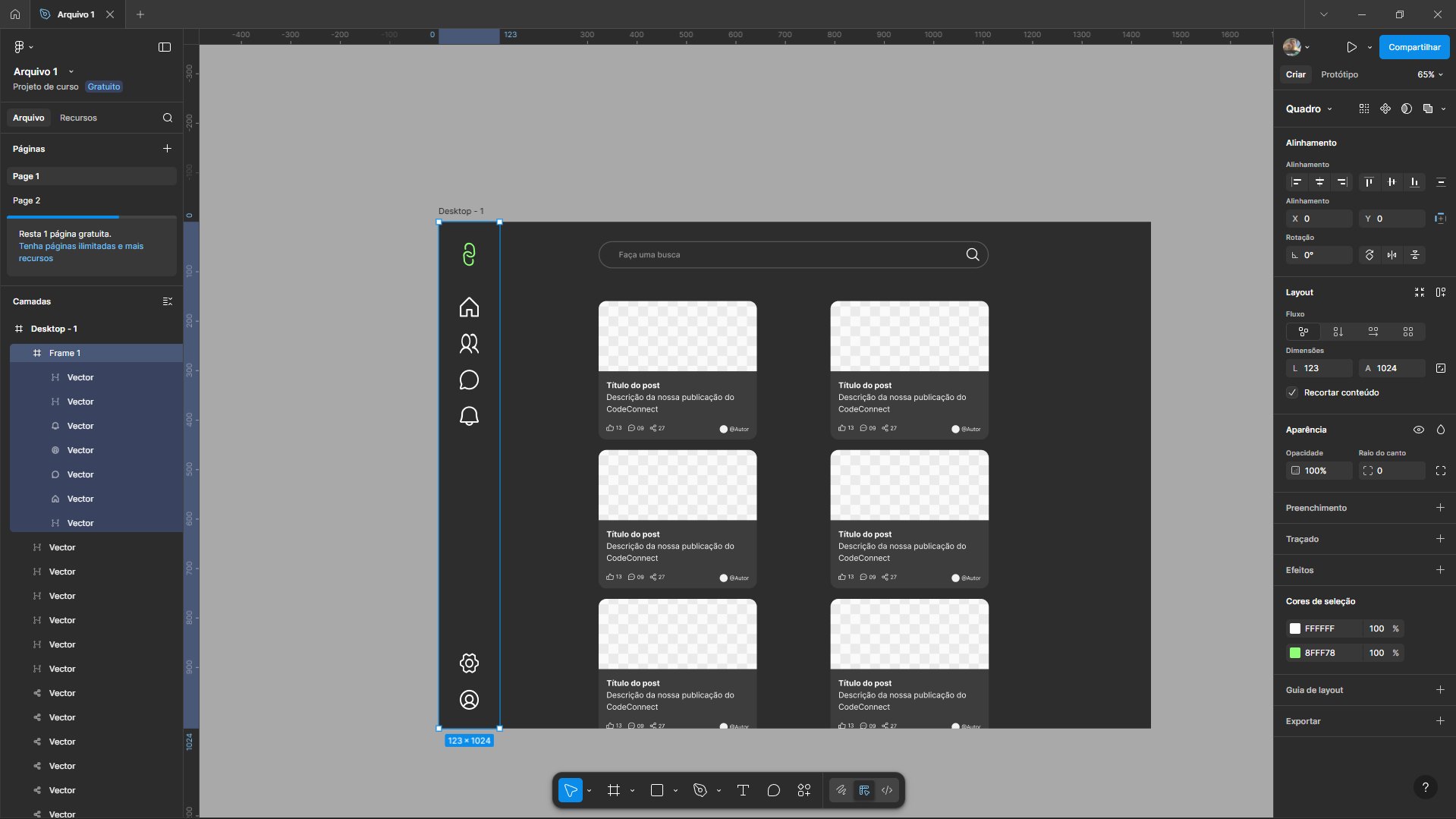Switch to the Arquivo tab
This screenshot has width=1456, height=819.
coord(29,118)
